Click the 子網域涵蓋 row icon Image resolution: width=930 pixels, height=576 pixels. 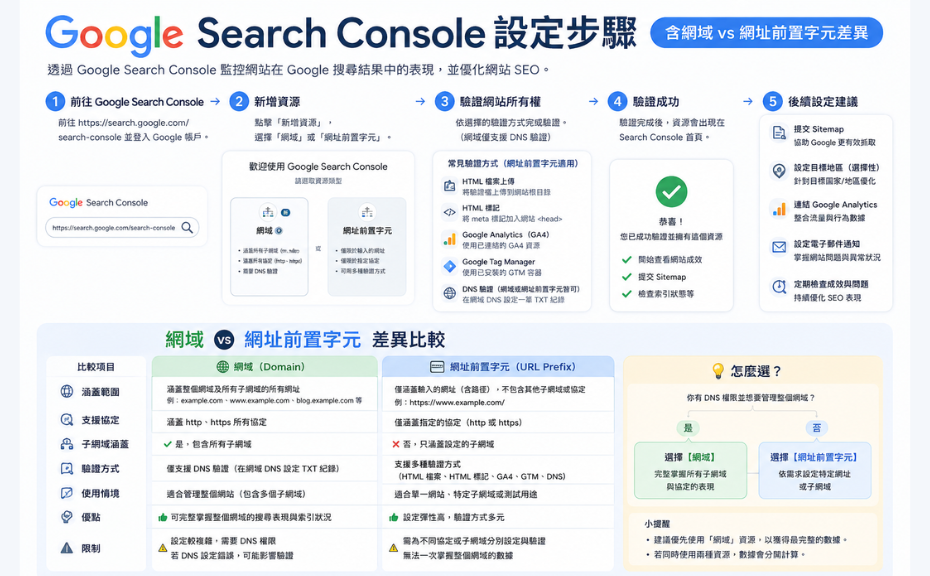[x=67, y=444]
